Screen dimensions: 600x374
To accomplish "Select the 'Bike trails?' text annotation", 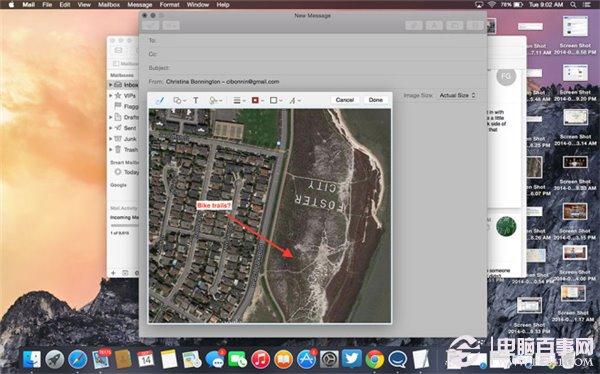I will (x=214, y=206).
